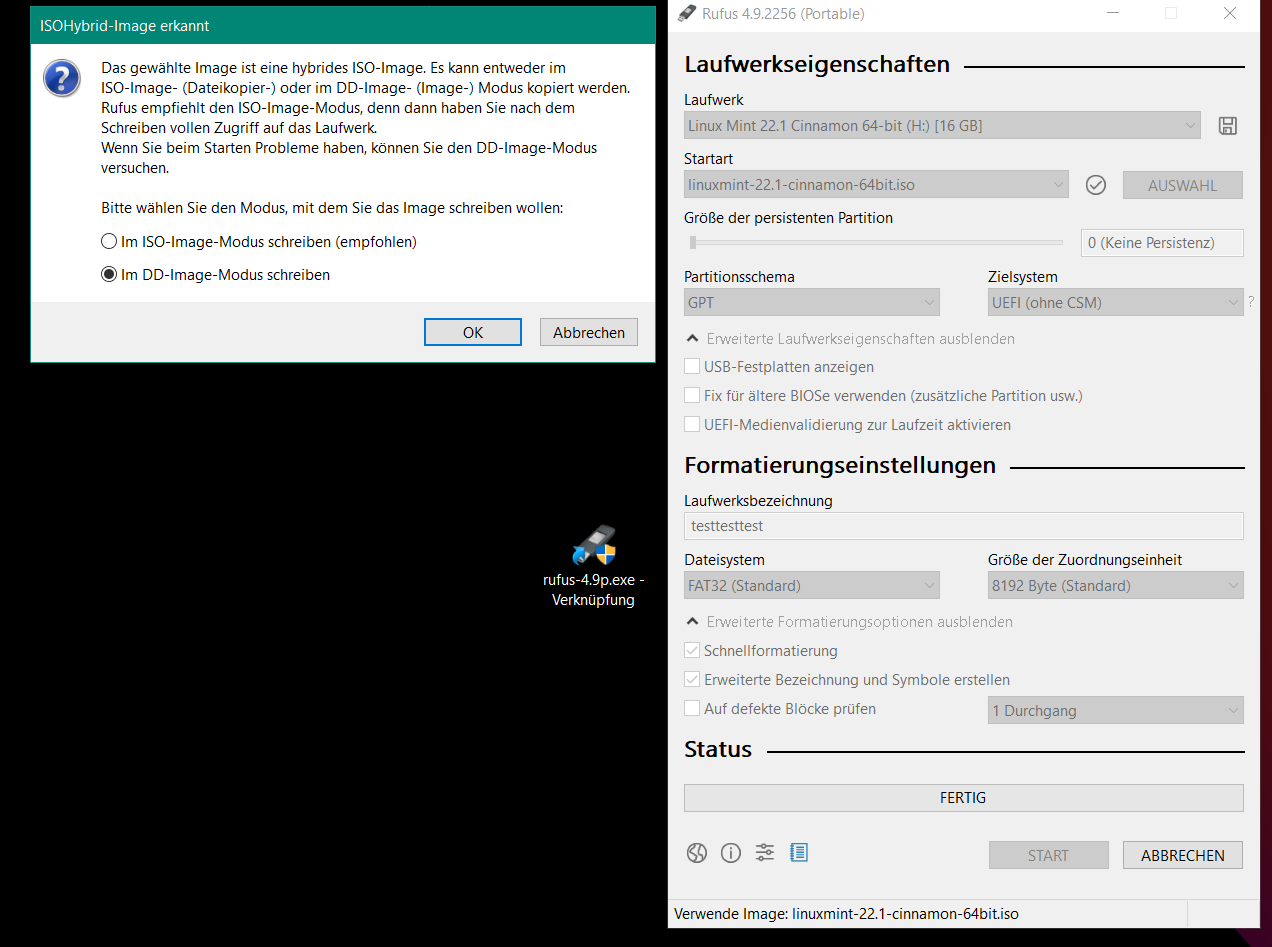
Task: Click the 'Laufwerkseigenschaften' heading
Action: [x=817, y=64]
